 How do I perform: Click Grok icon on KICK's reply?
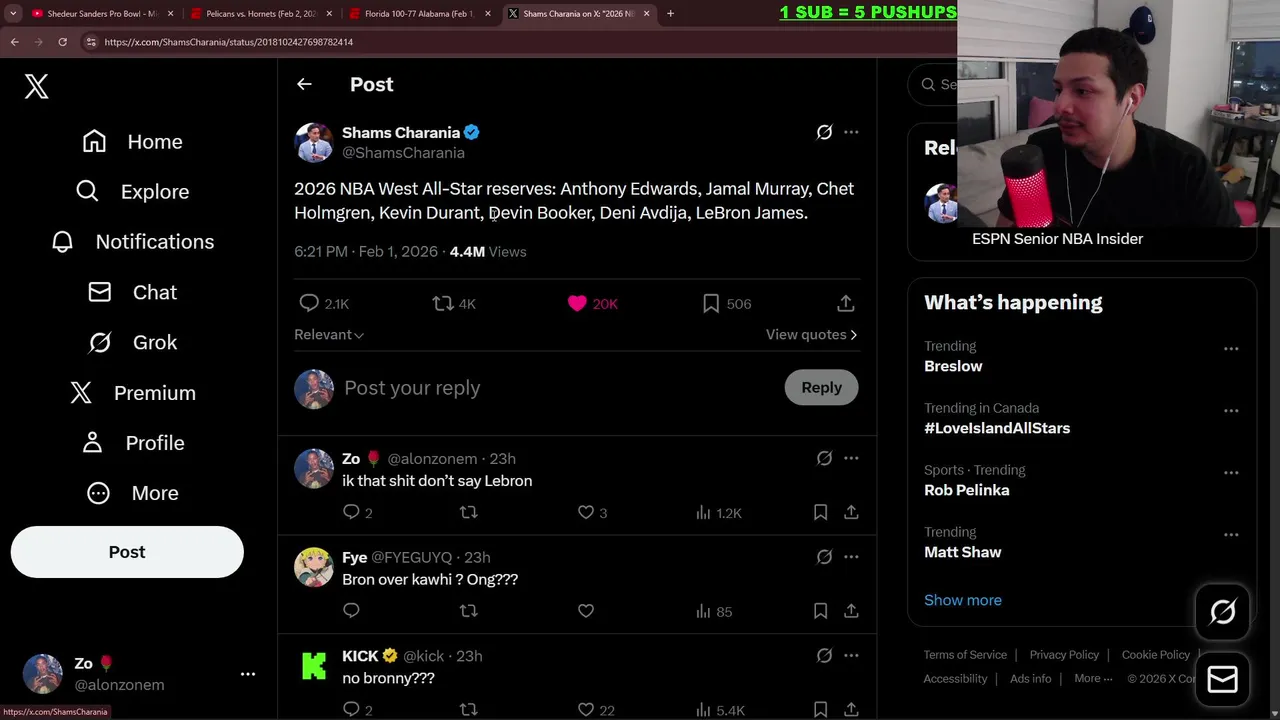point(824,656)
